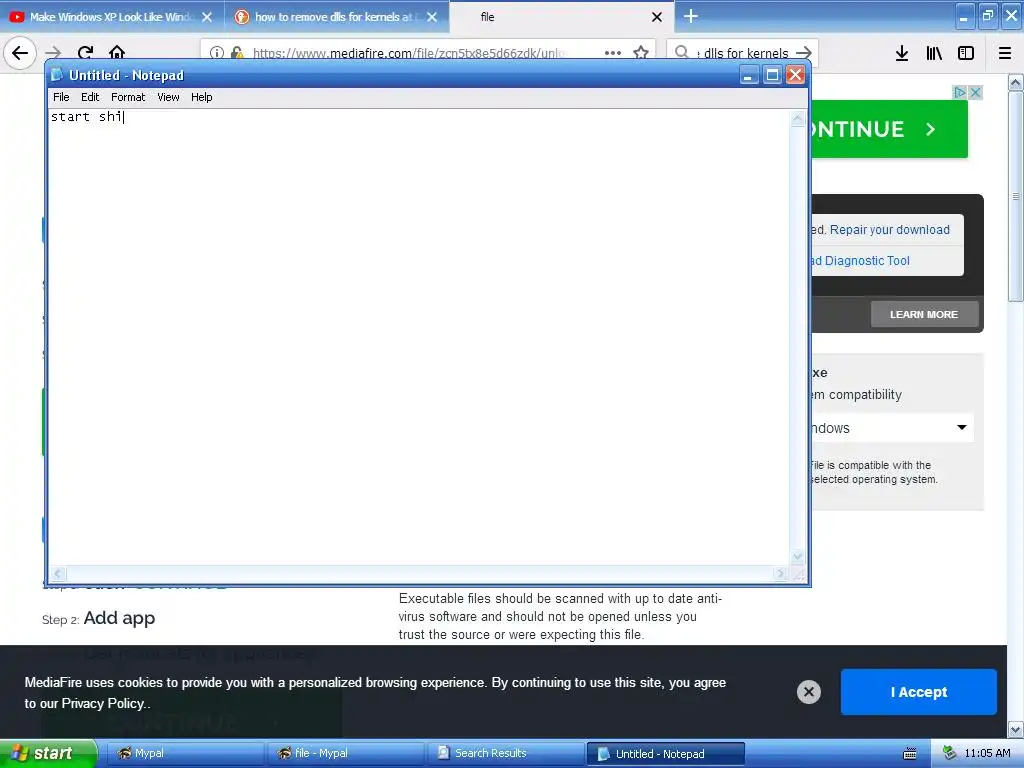
Task: Open the browser hamburger menu
Action: tap(1005, 53)
